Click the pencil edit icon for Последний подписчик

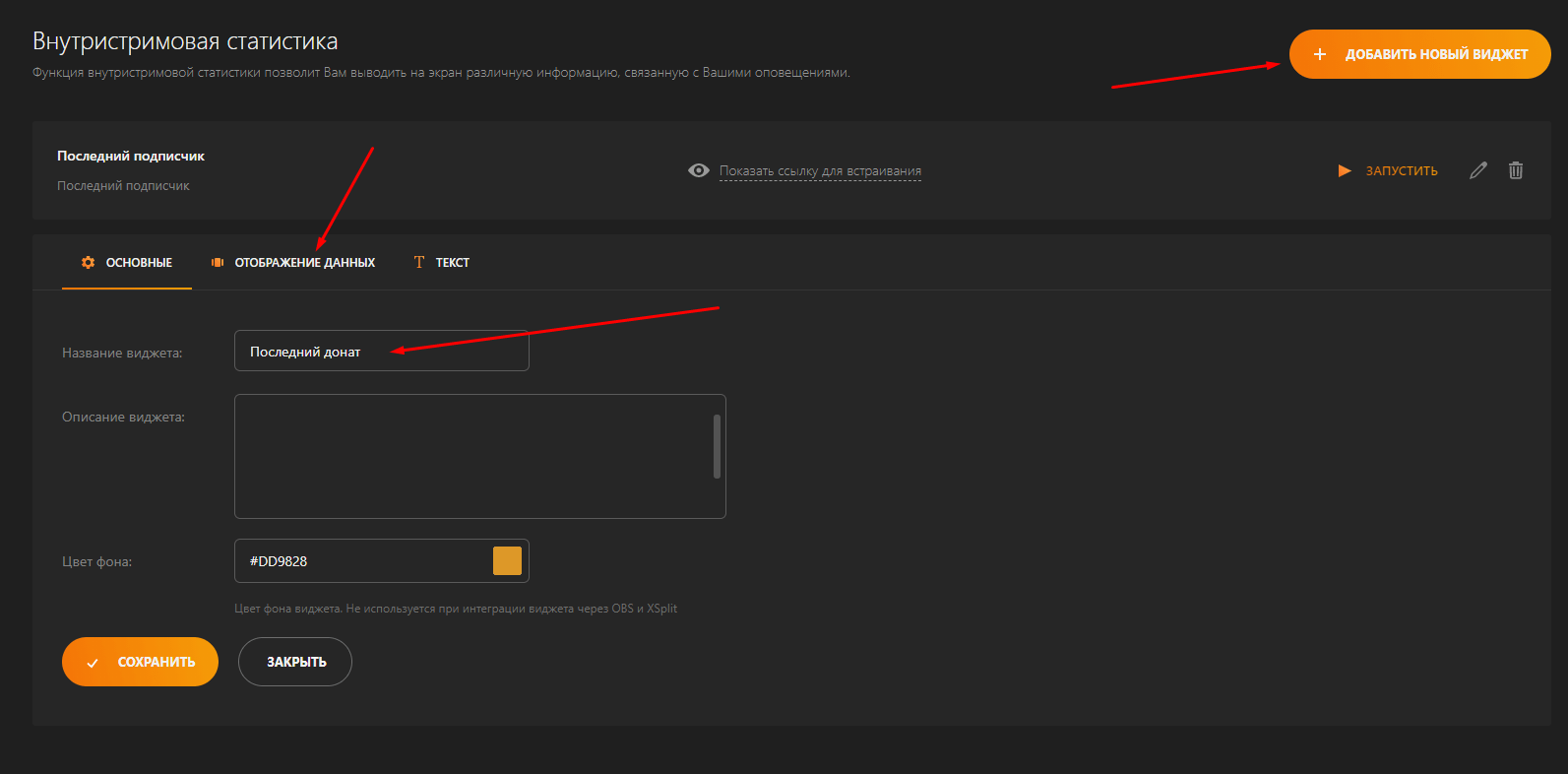[x=1477, y=170]
